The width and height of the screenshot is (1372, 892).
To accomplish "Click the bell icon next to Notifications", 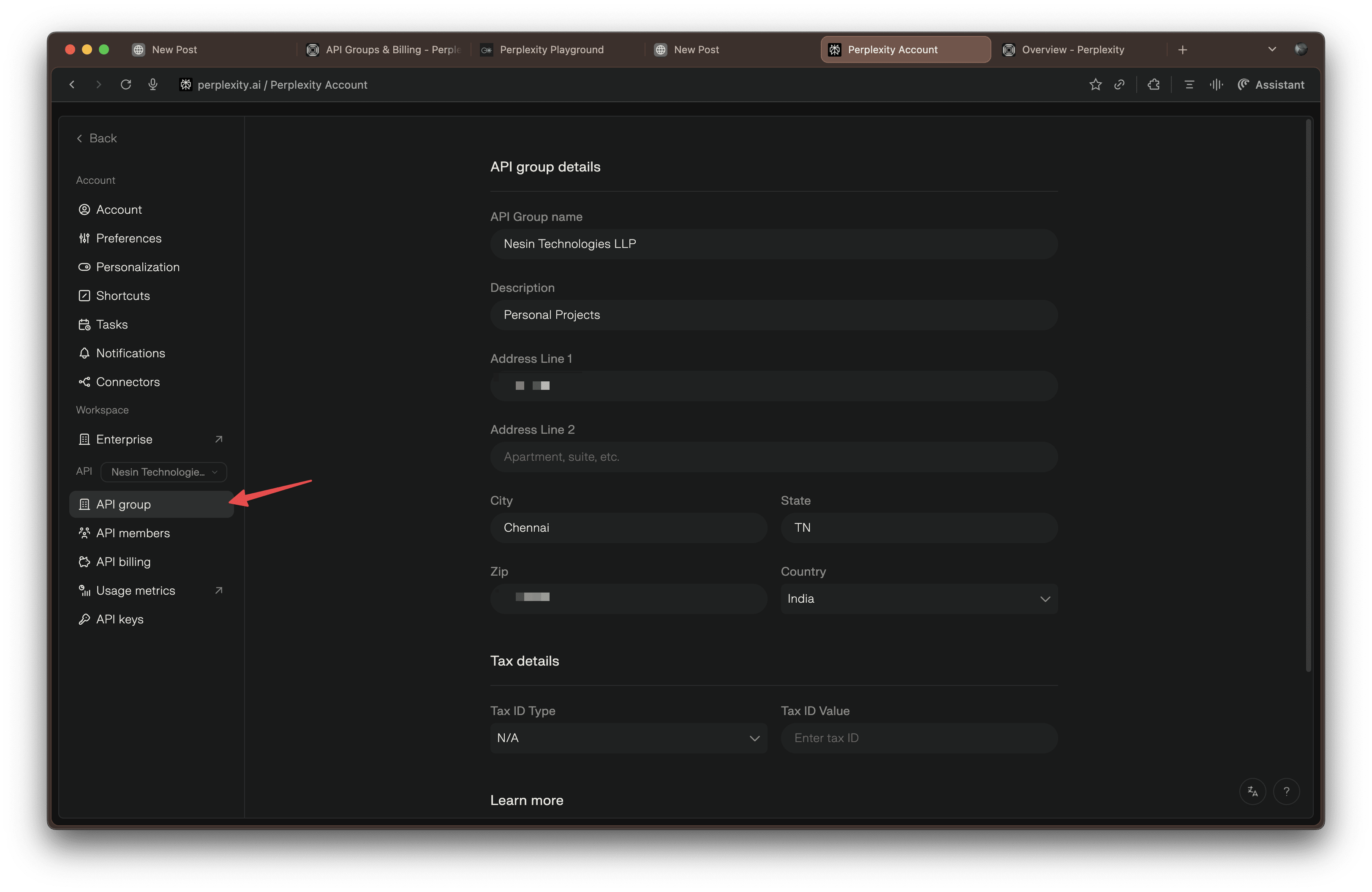I will 84,353.
